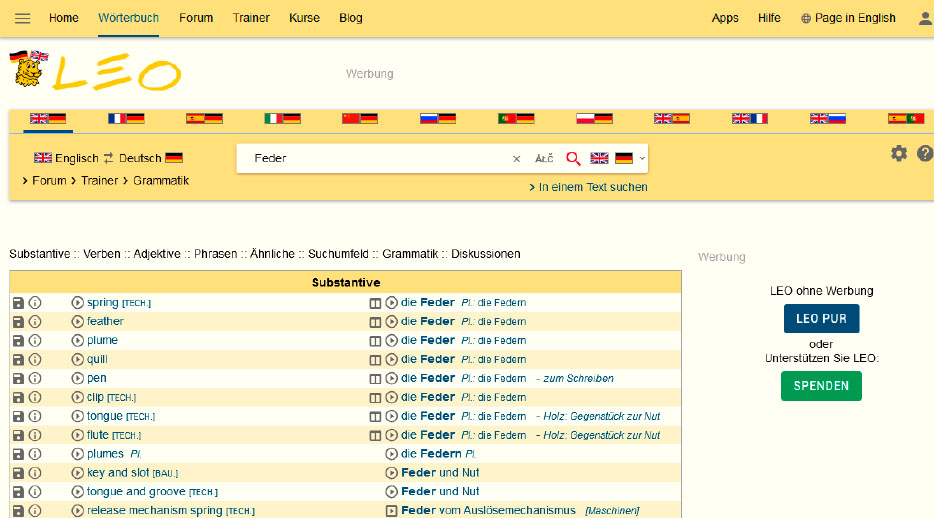
Task: Click the word 'feather'
Action: tap(105, 321)
